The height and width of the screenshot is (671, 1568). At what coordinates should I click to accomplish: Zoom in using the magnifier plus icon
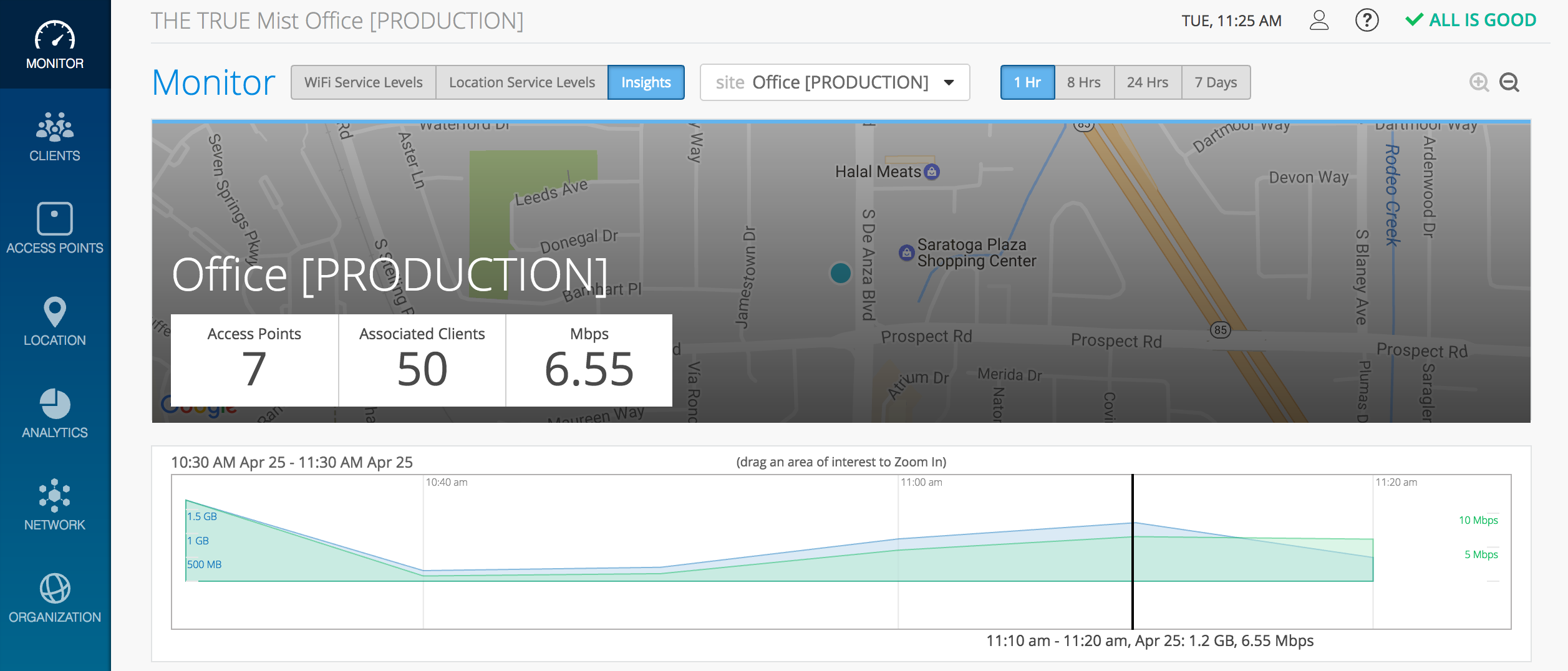click(x=1479, y=82)
